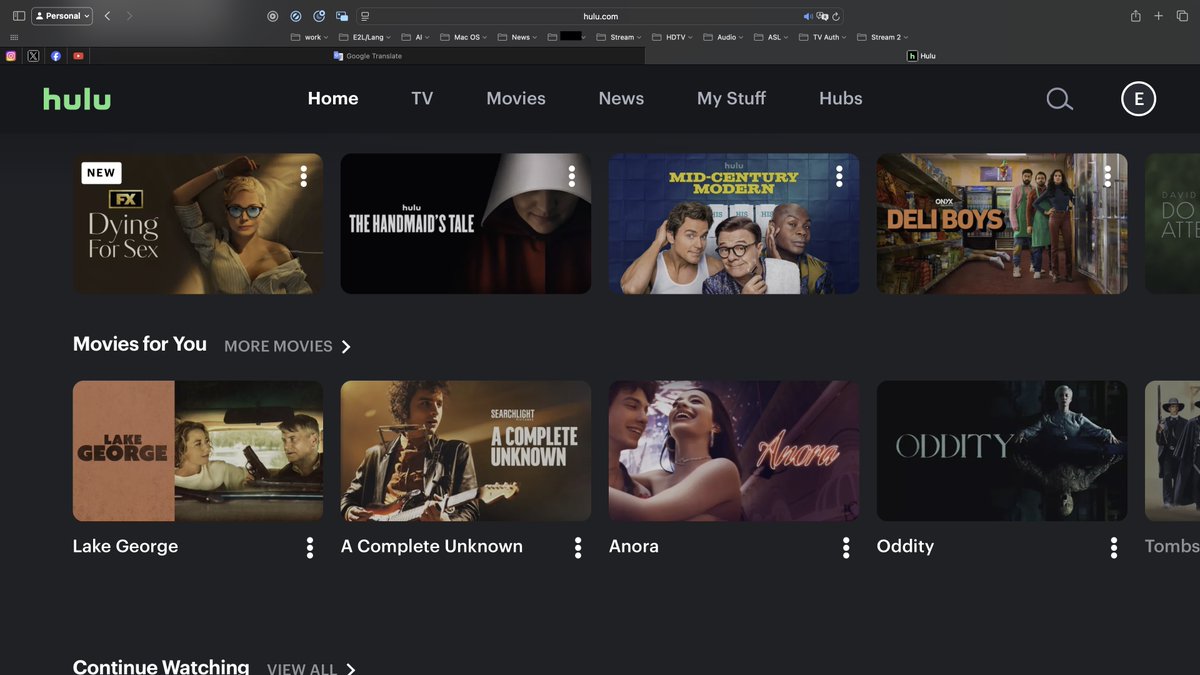Open the Oddity title link

(x=905, y=546)
